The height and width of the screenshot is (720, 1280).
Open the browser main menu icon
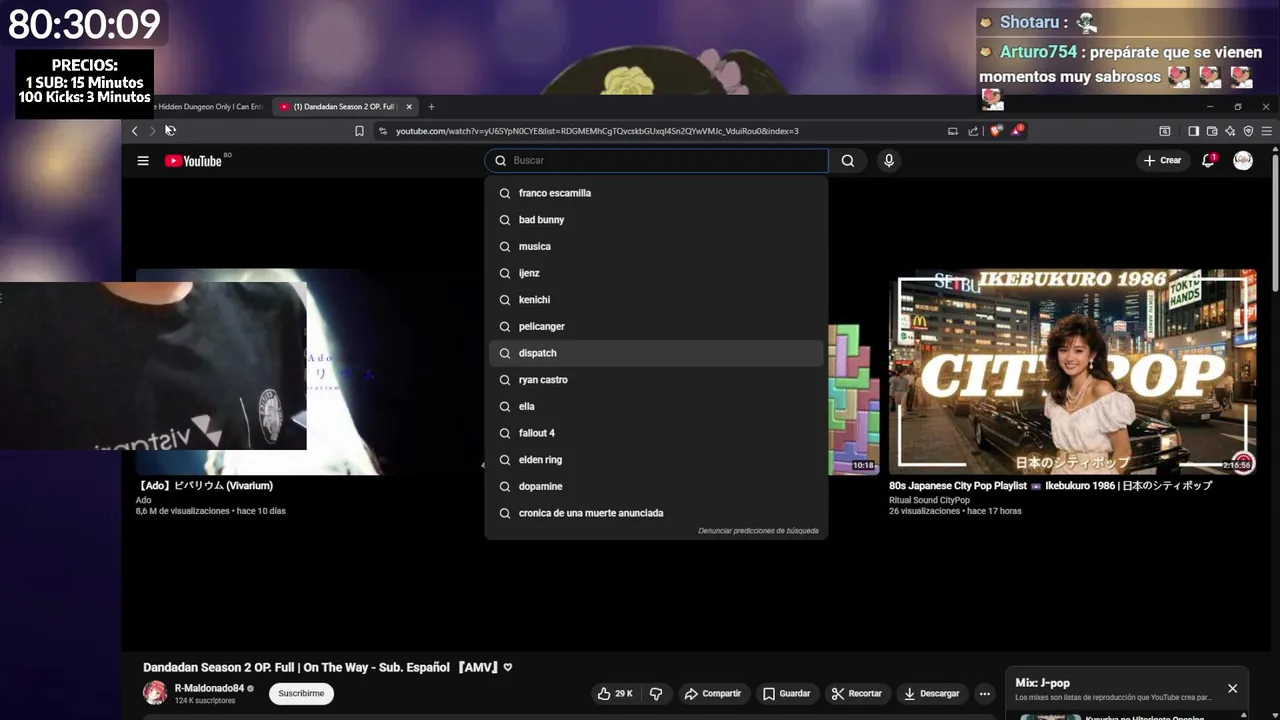pyautogui.click(x=1267, y=131)
